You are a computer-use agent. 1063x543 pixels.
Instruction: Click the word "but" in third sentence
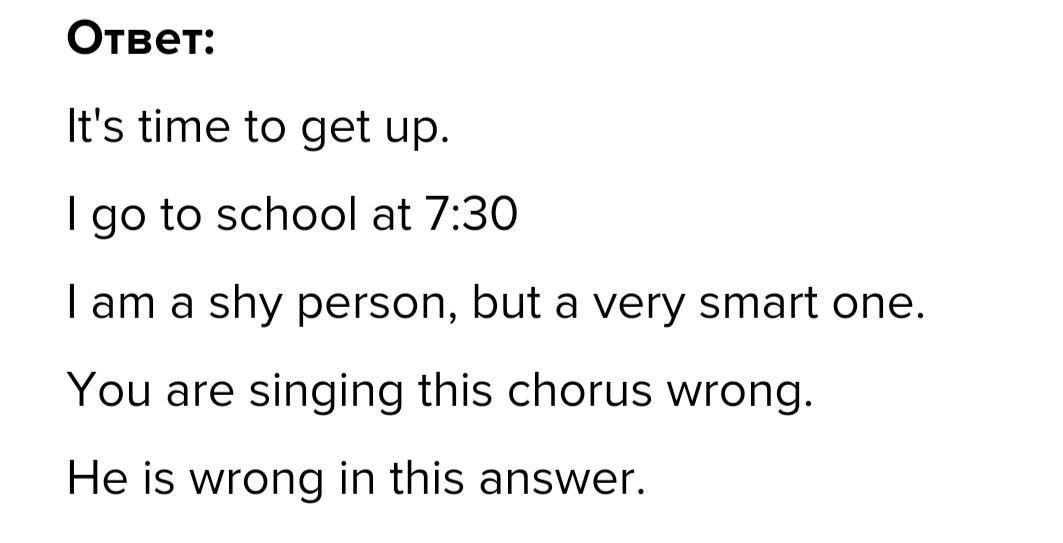click(506, 304)
